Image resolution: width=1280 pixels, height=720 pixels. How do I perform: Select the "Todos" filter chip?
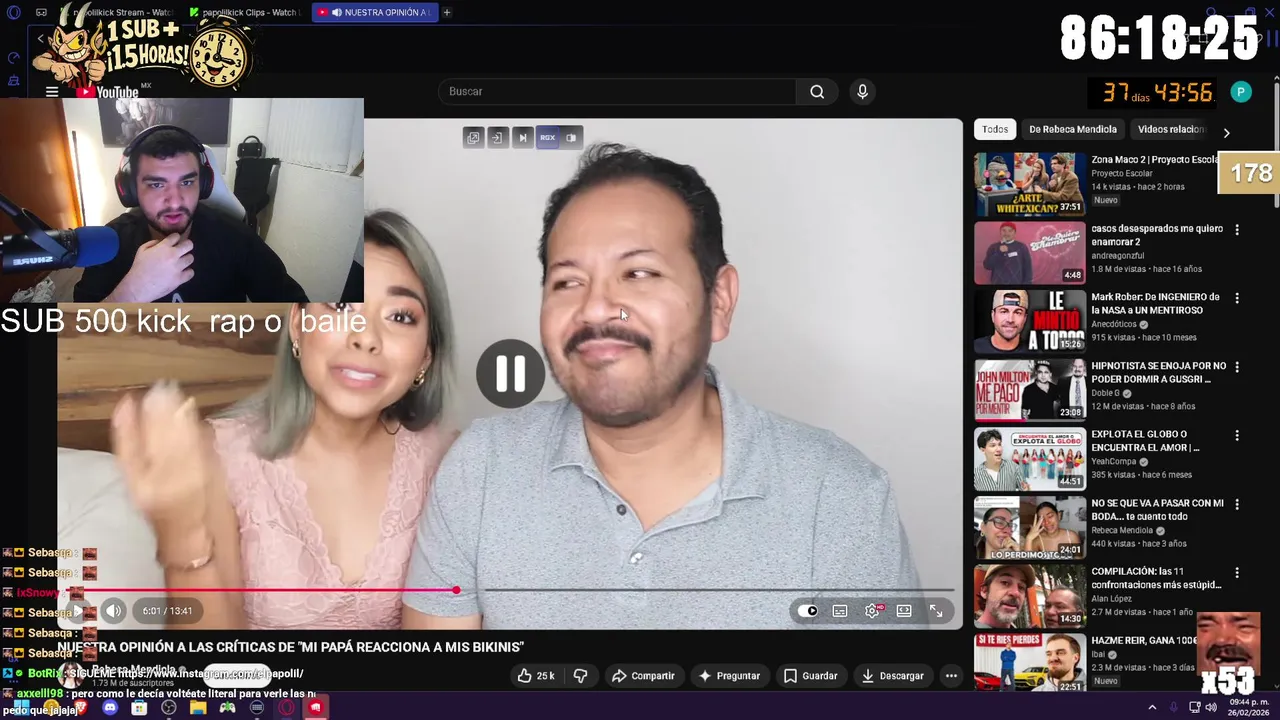995,129
